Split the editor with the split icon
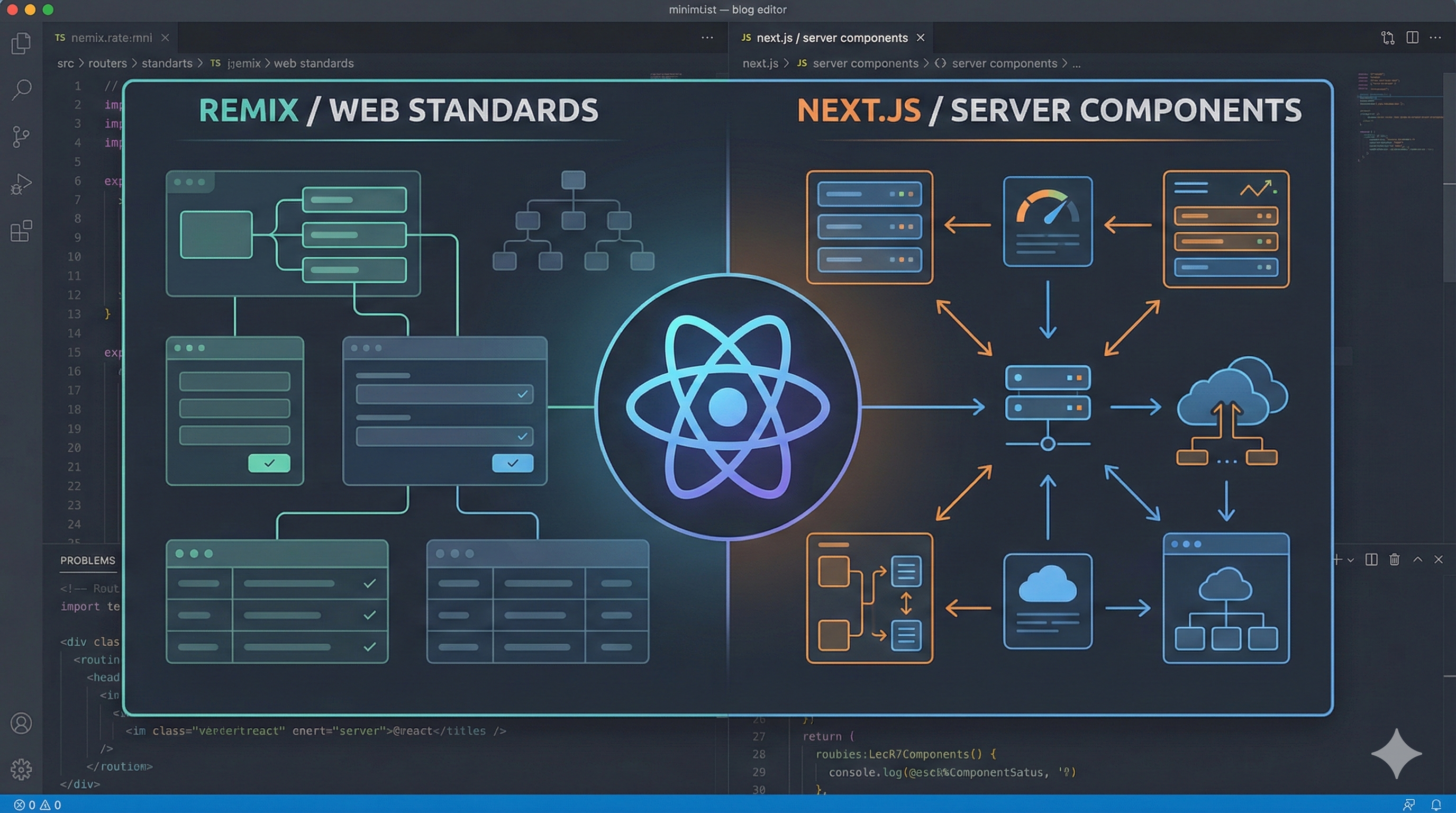This screenshot has height=813, width=1456. [x=1412, y=37]
